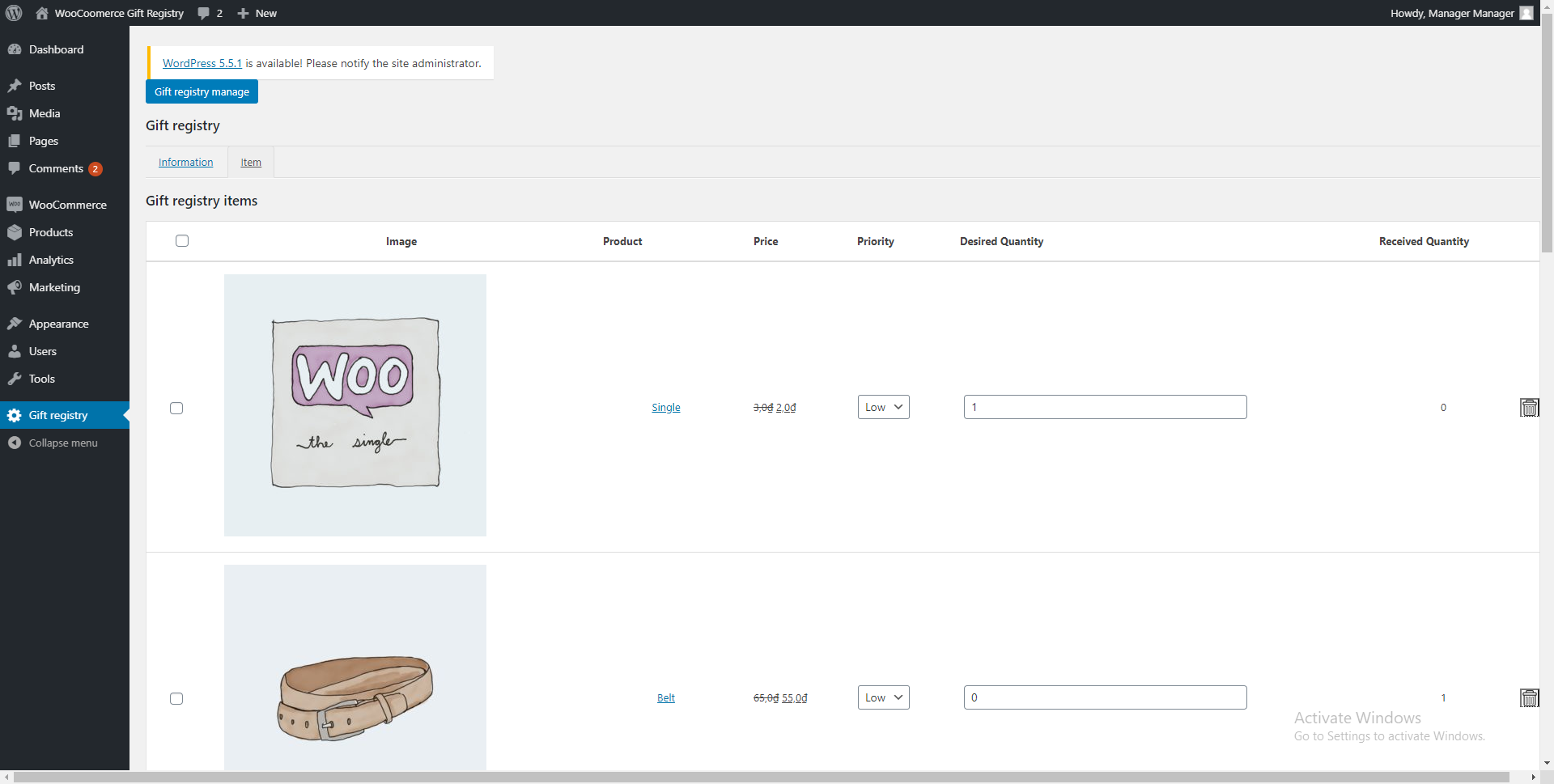Check the checkbox for Single product row
Viewport: 1554px width, 784px height.
click(176, 408)
